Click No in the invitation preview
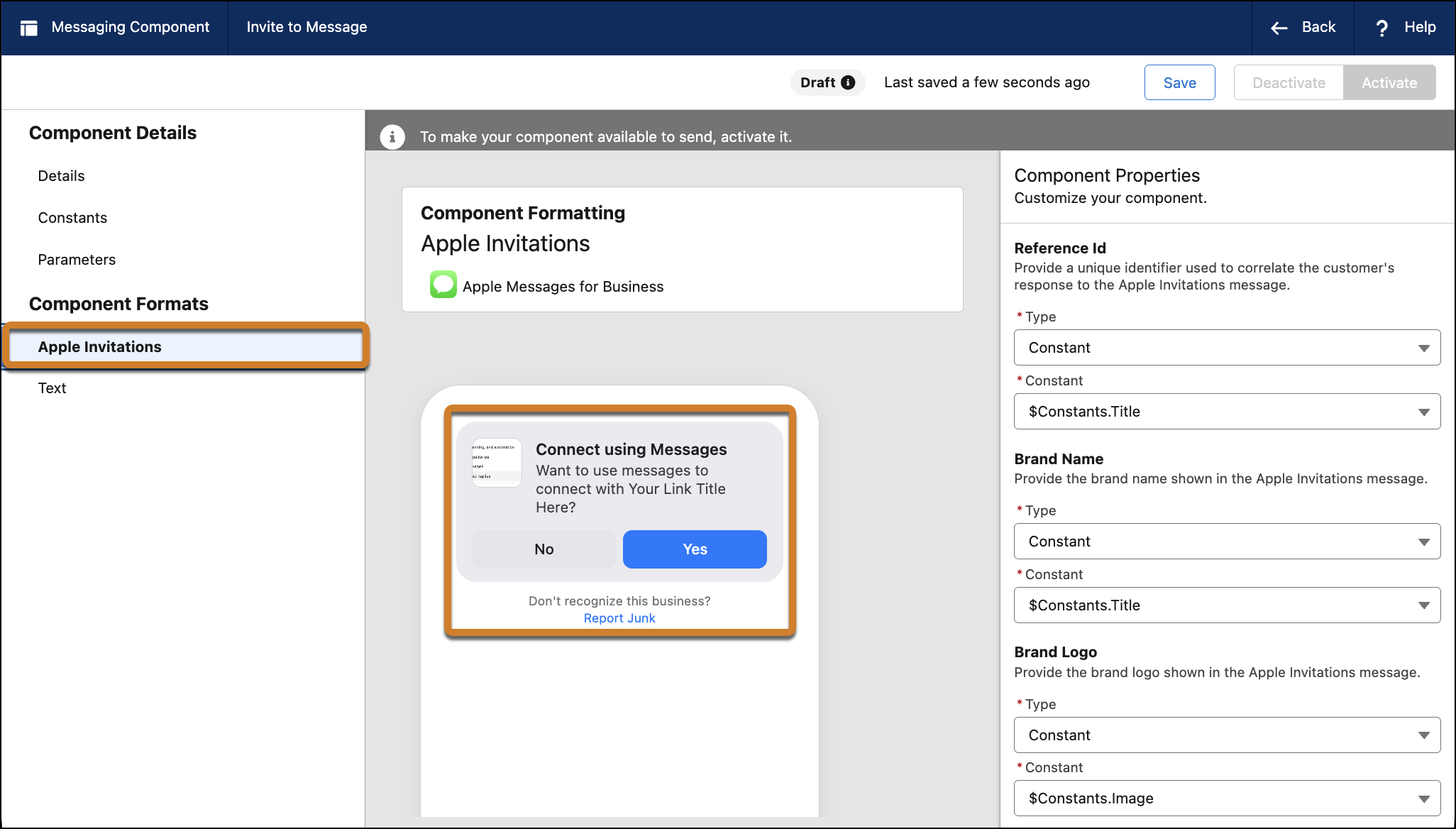The width and height of the screenshot is (1456, 829). tap(544, 549)
